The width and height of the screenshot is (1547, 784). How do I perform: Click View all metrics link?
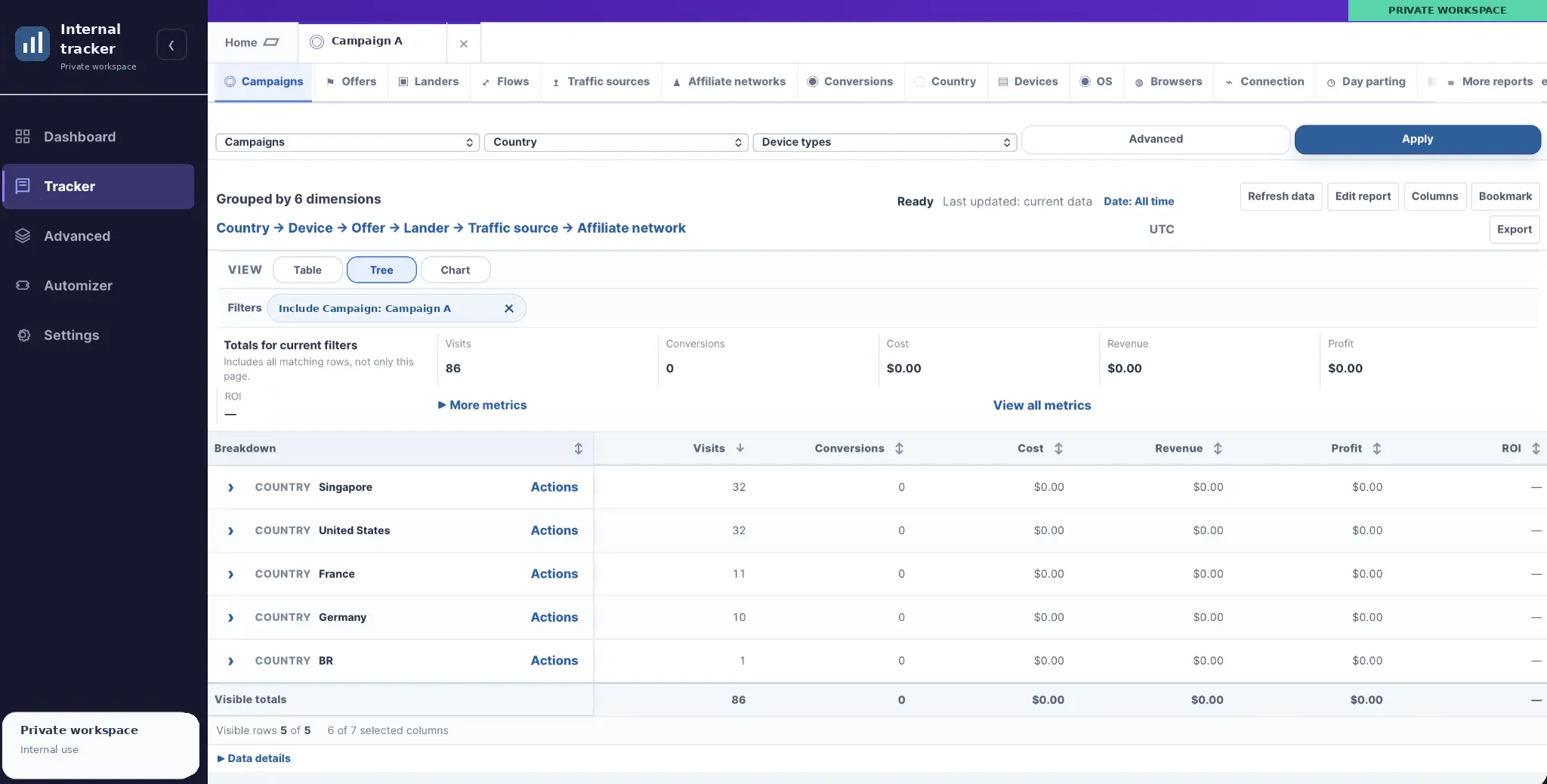1042,405
